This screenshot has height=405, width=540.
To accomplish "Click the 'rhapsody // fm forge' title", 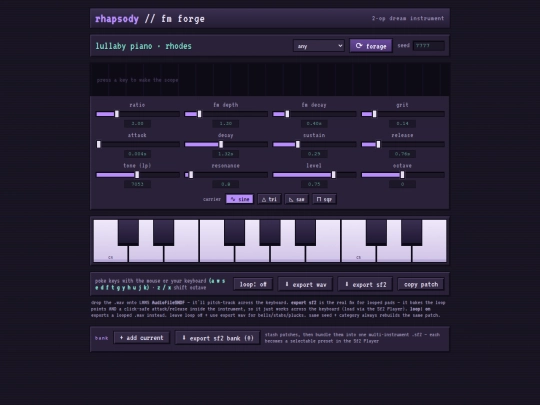I will [150, 19].
